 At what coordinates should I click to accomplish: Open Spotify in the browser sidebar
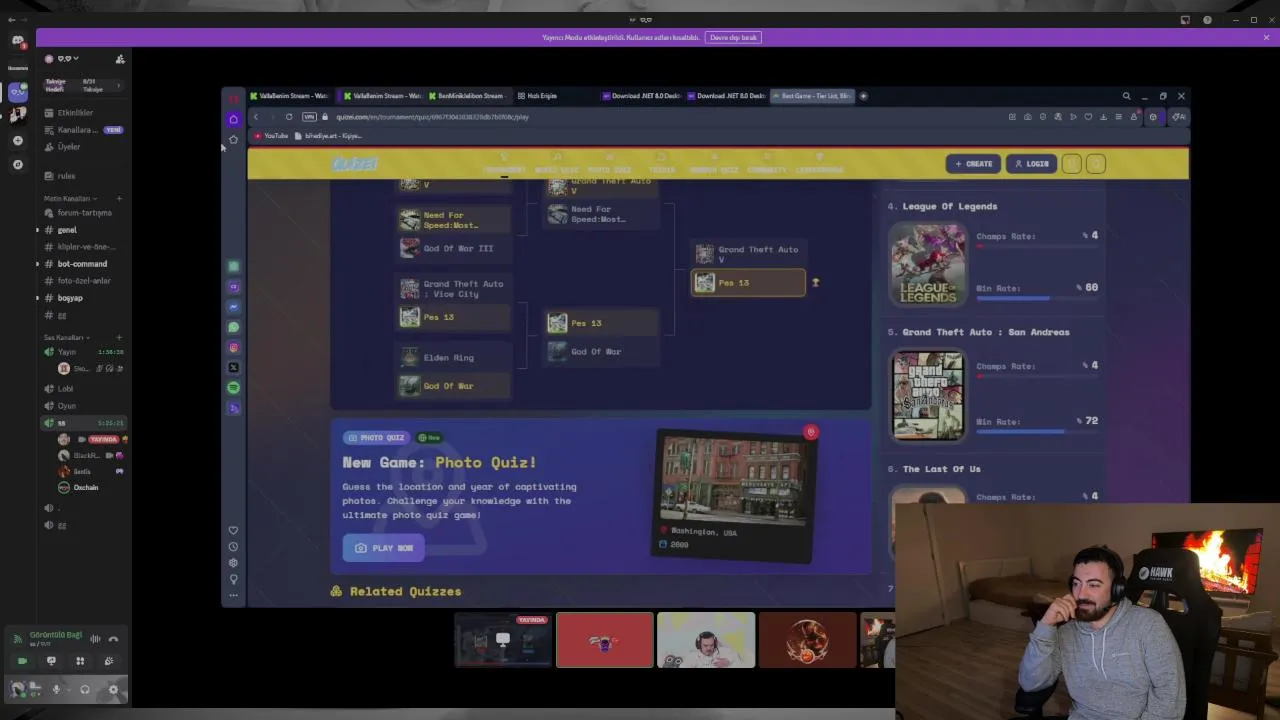[233, 387]
